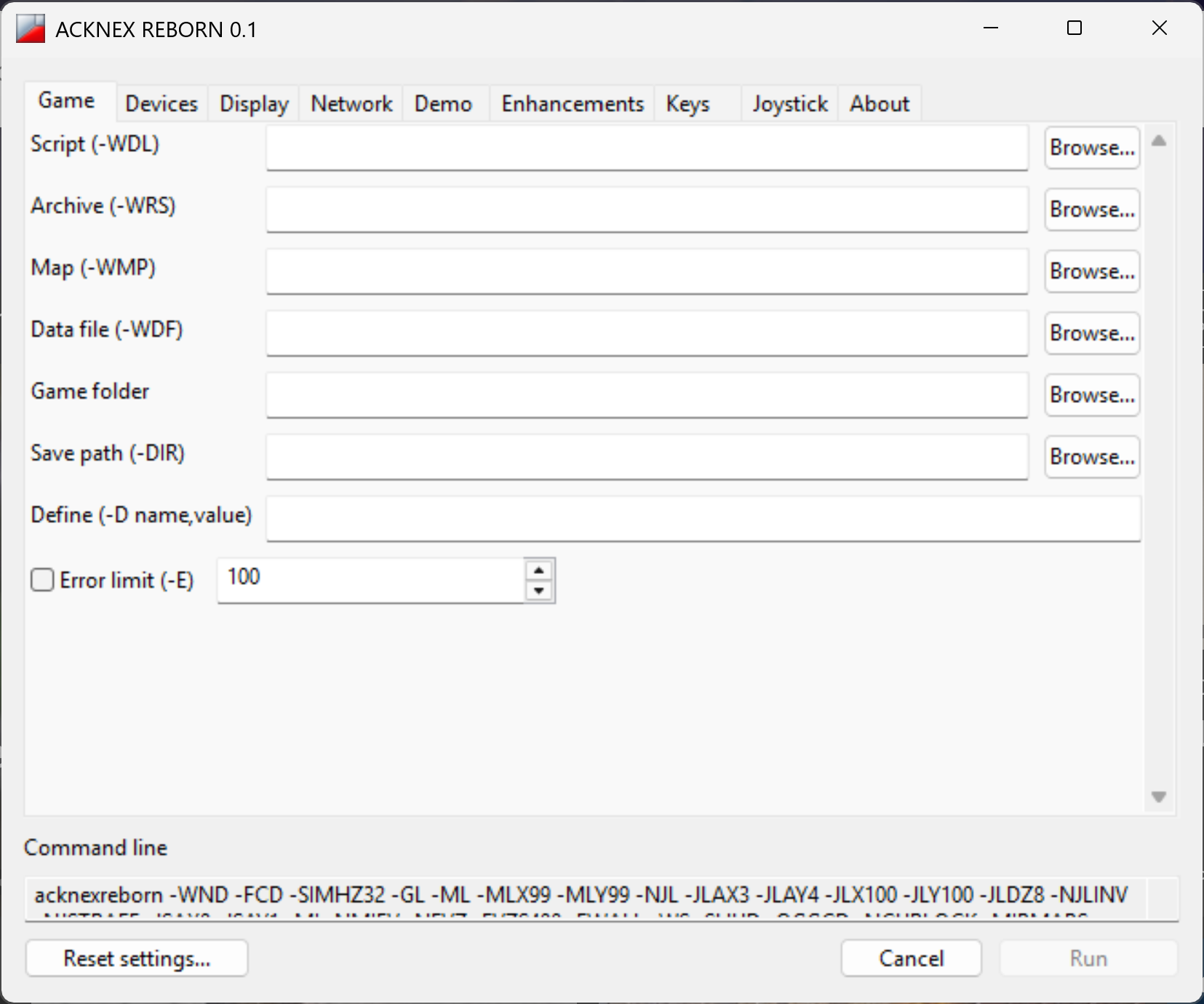The height and width of the screenshot is (1004, 1204).
Task: Click the Cancel button
Action: coord(912,958)
